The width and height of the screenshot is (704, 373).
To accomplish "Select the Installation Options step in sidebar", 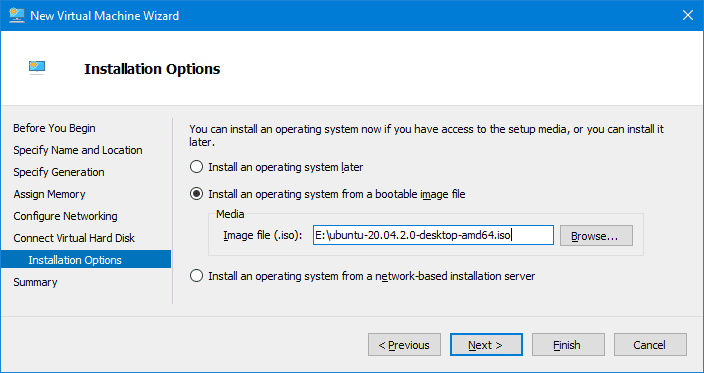I will pos(86,259).
